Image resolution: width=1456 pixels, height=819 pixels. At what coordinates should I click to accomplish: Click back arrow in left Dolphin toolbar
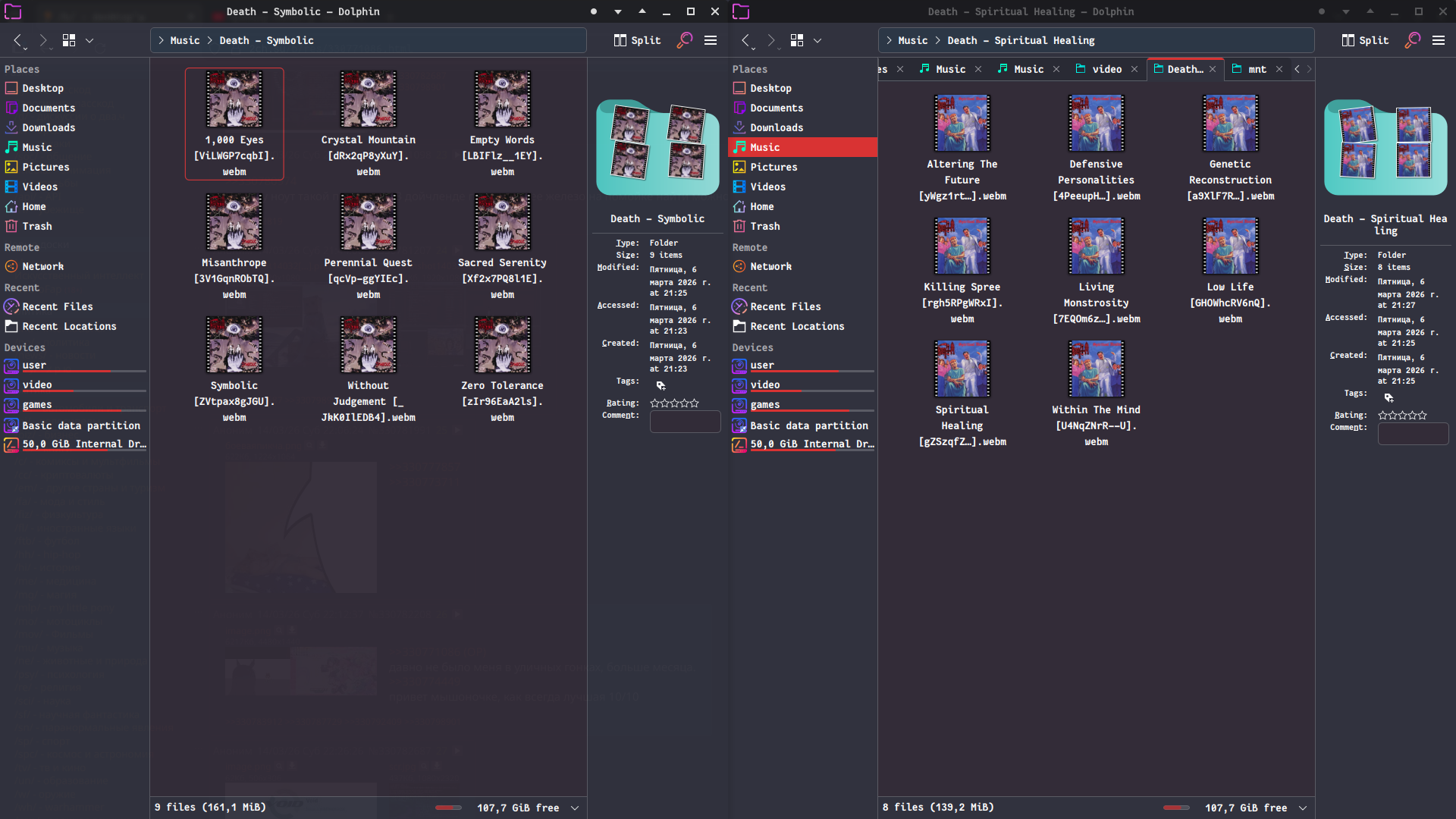click(18, 40)
